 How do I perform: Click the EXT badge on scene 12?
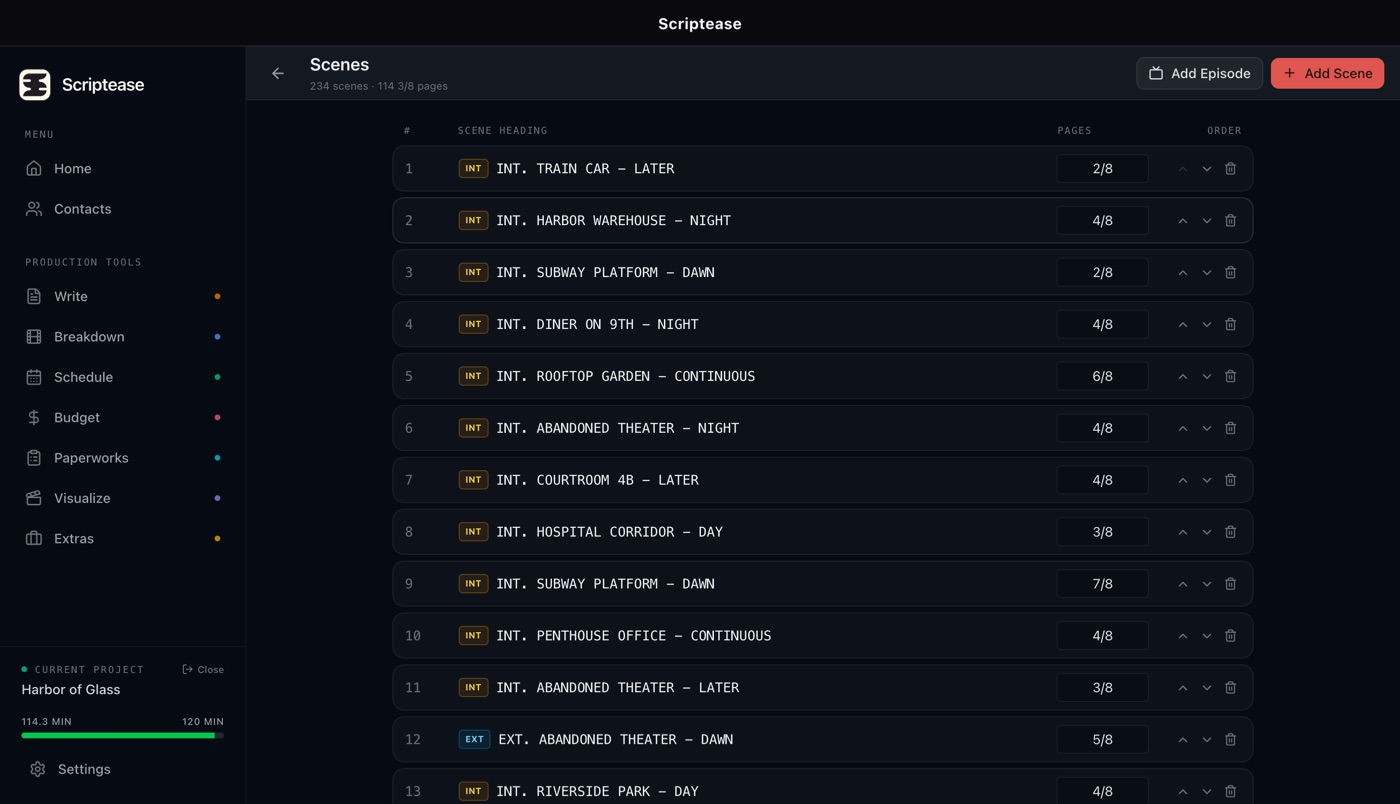point(474,740)
